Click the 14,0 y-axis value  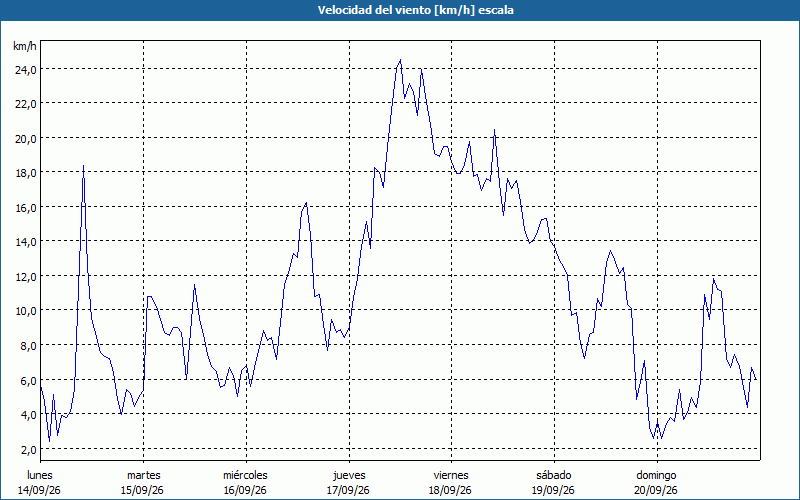click(25, 242)
